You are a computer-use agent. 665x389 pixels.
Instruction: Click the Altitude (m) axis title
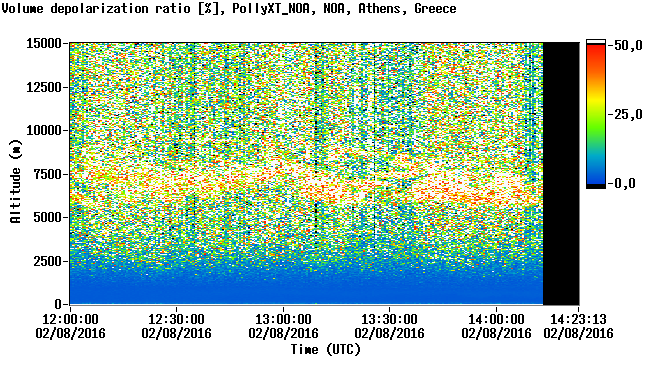tap(16, 181)
